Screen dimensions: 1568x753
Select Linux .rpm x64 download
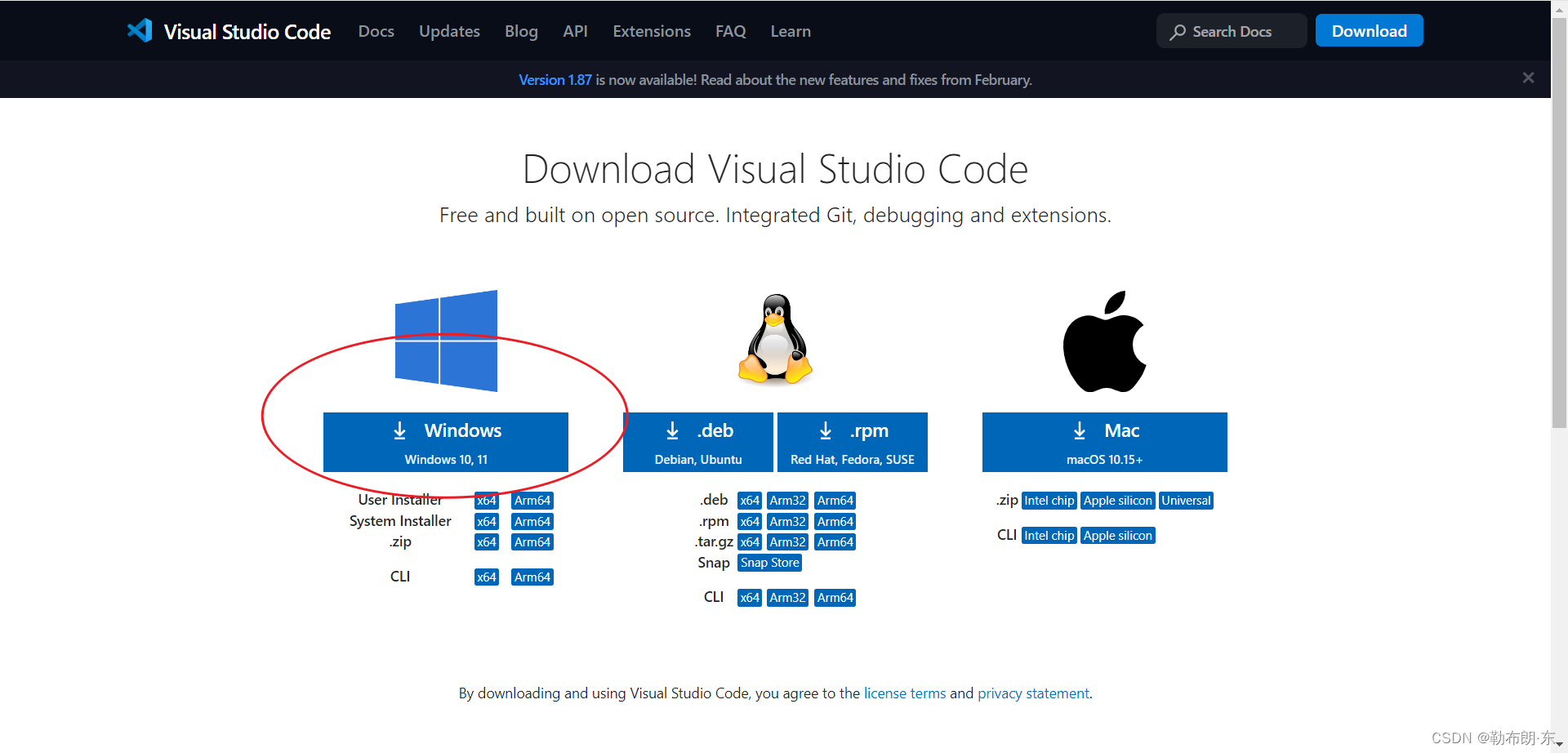coord(750,522)
